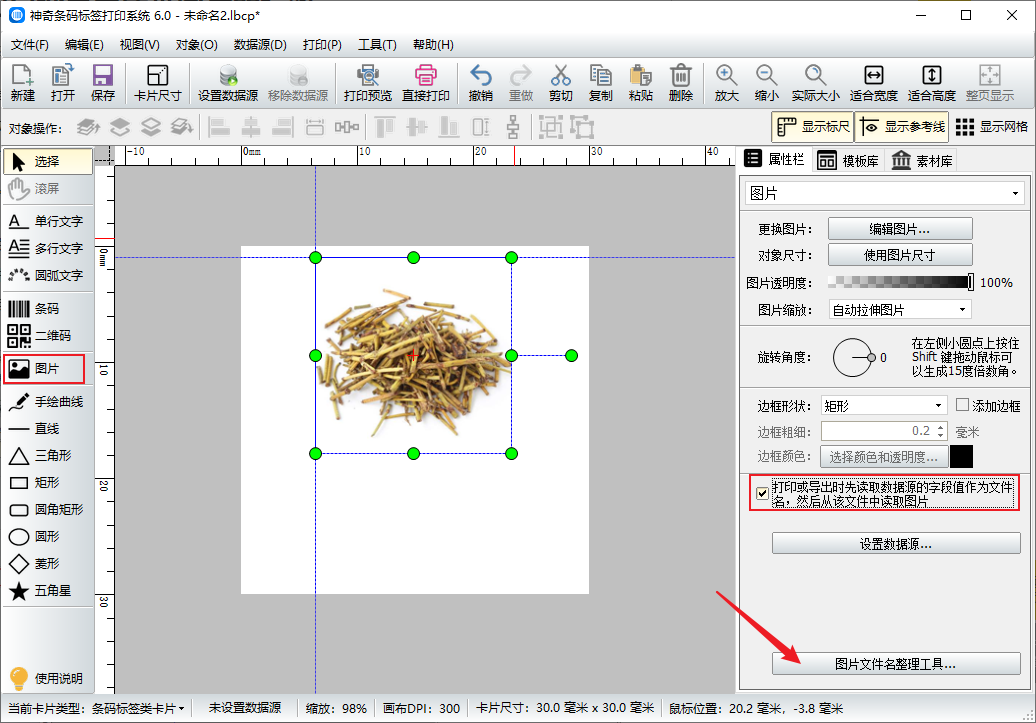1036x723 pixels.
Task: Select the 二维码 QR code tool
Action: 47,336
